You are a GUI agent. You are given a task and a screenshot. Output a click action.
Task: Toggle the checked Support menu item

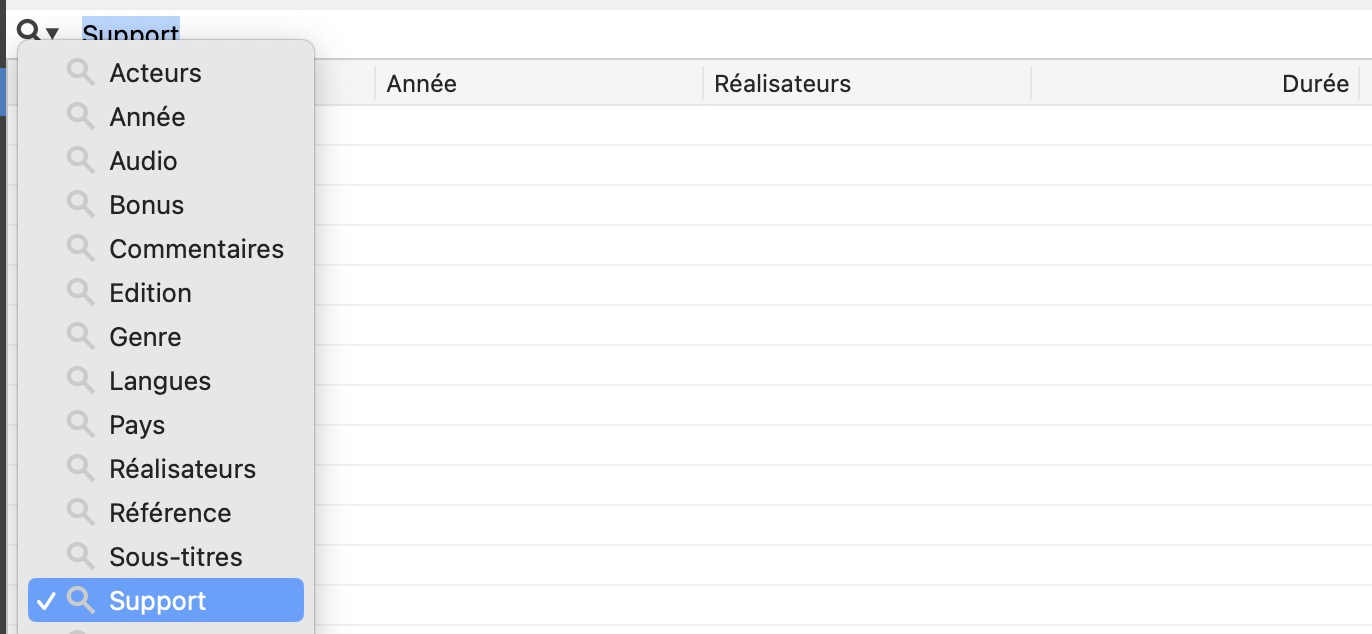(x=158, y=601)
